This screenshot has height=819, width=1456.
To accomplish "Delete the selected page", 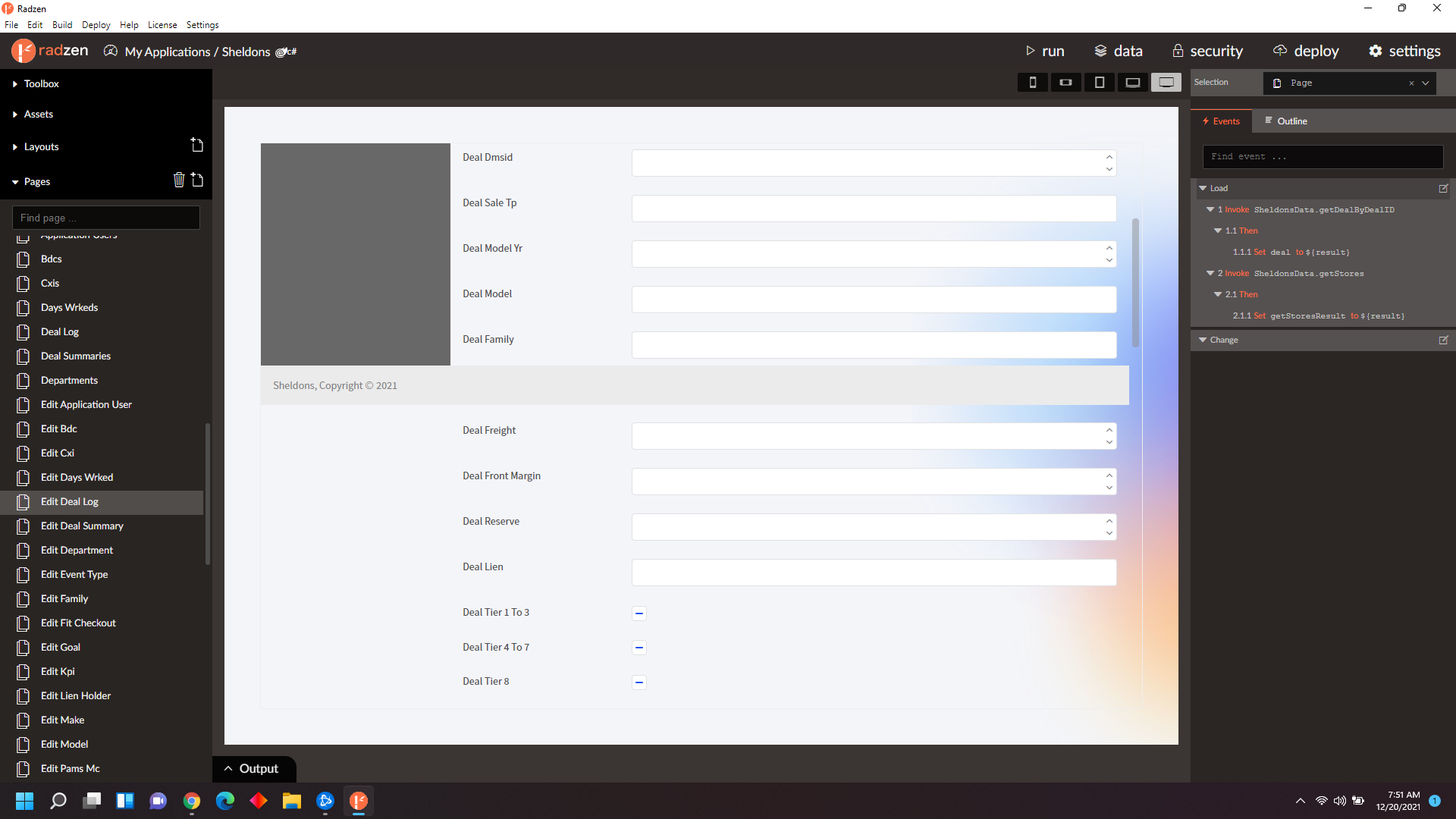I will (x=179, y=180).
